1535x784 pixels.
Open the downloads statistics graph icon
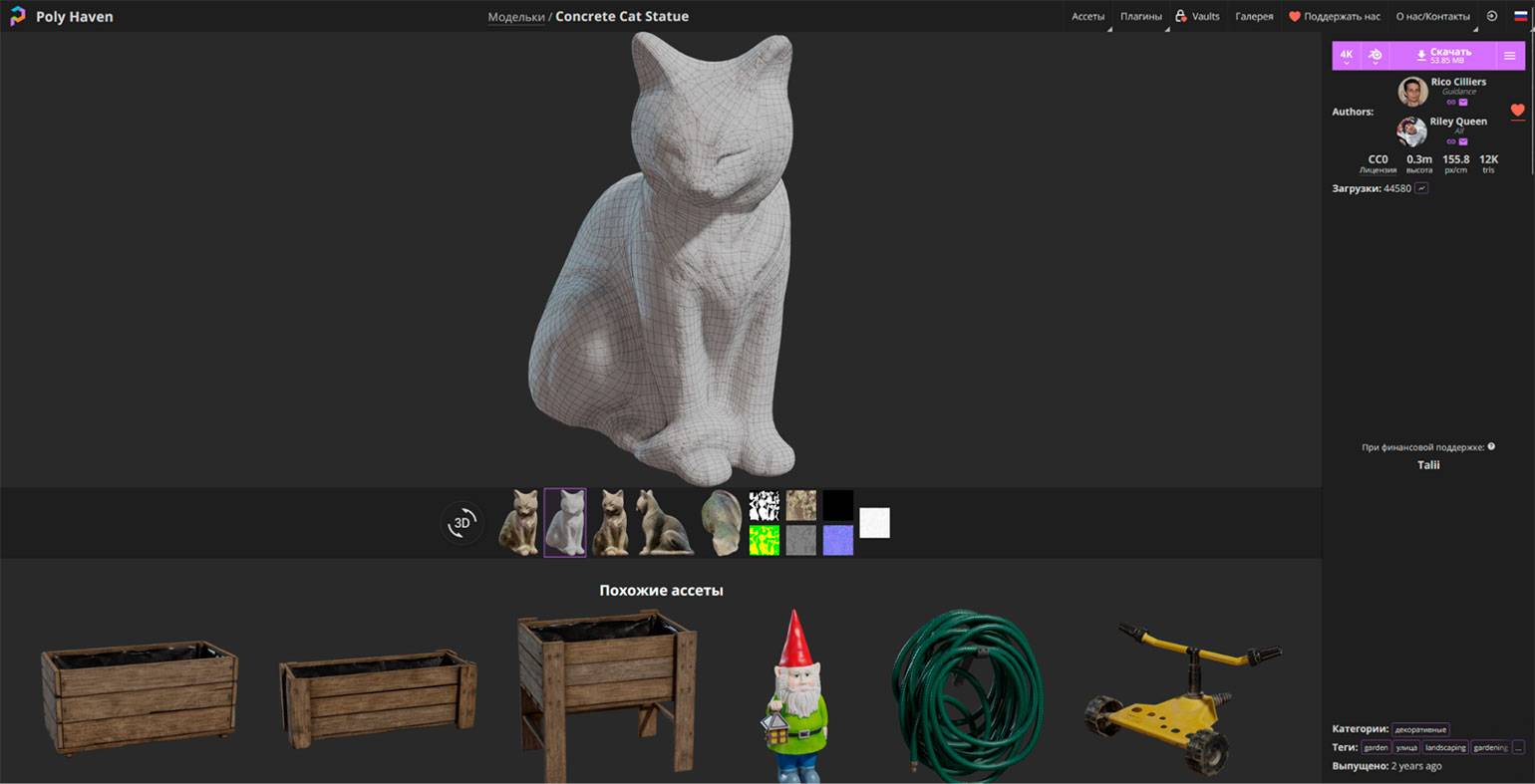click(x=1421, y=188)
